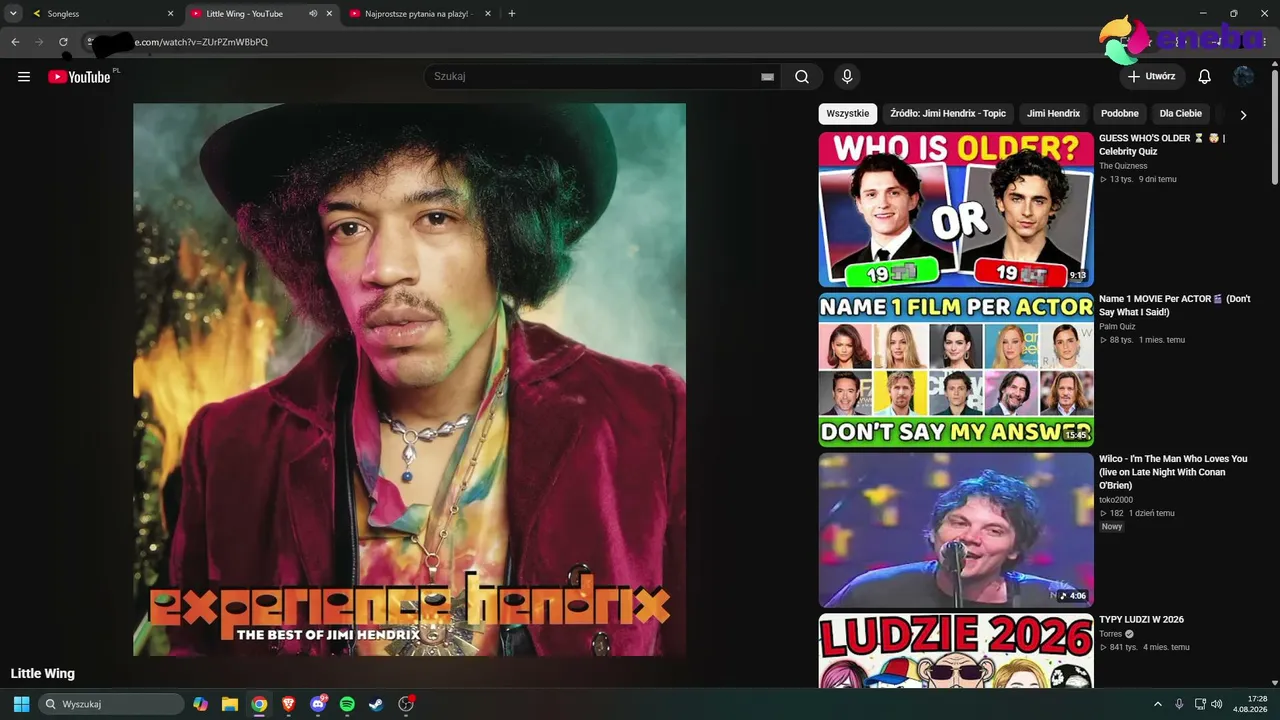This screenshot has height=720, width=1280.
Task: Select the Jimi Hendrix filter chip
Action: [x=1053, y=114]
